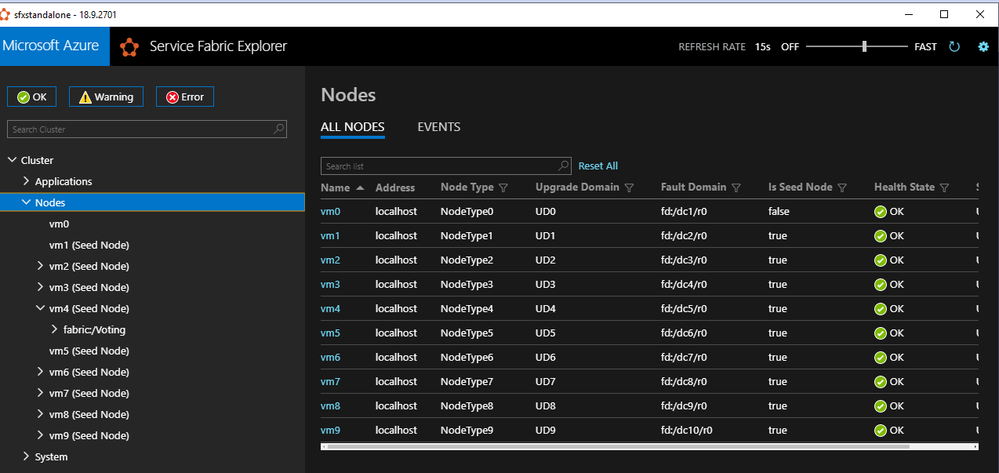The image size is (999, 473).
Task: Toggle the Error health filter button
Action: pyautogui.click(x=185, y=97)
